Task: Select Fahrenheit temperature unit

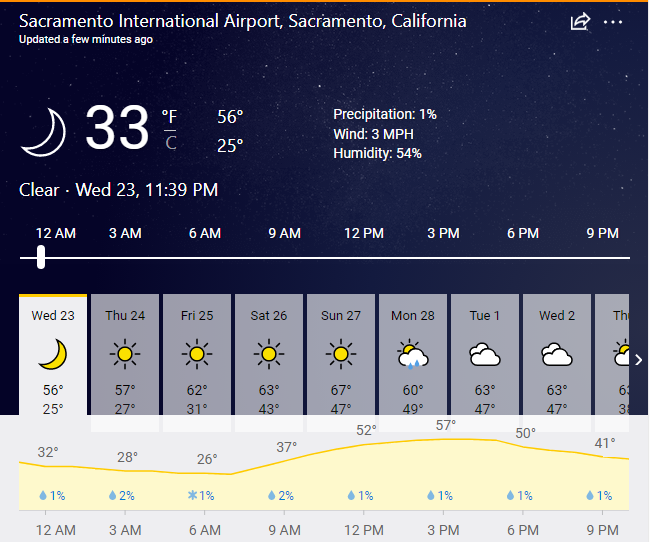Action: (x=170, y=116)
